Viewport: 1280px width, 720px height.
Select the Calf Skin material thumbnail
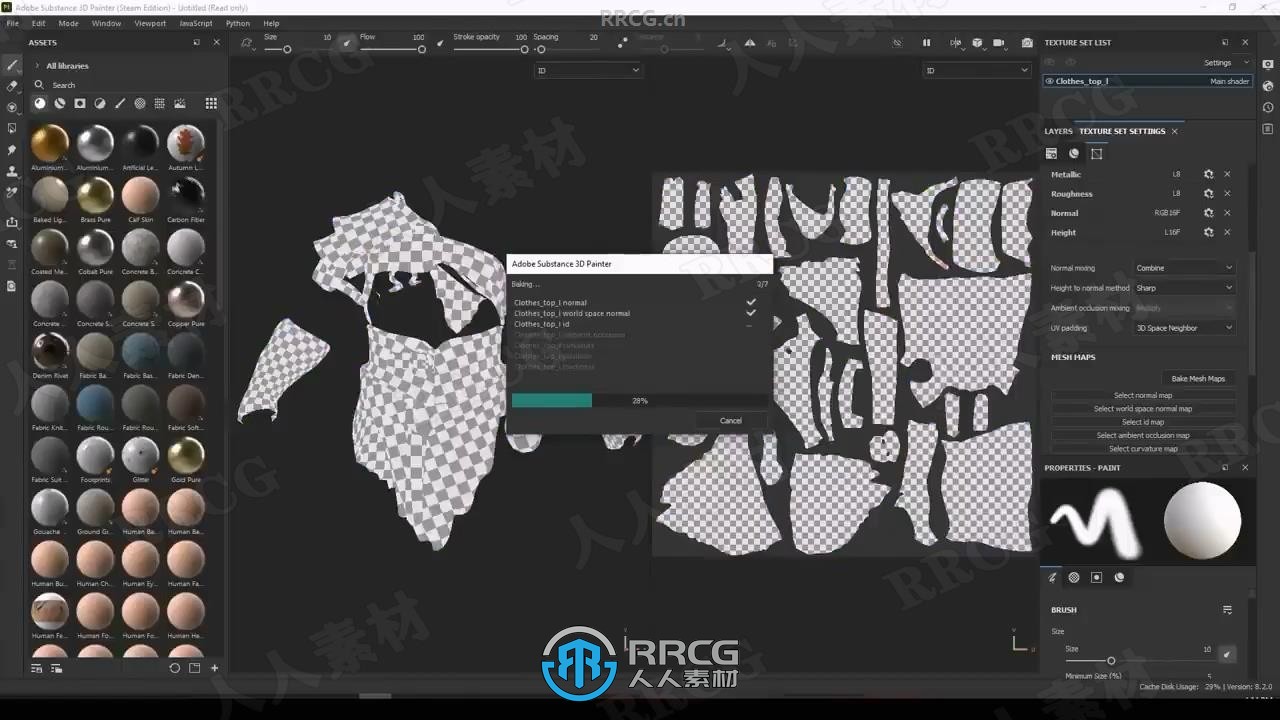coord(140,195)
